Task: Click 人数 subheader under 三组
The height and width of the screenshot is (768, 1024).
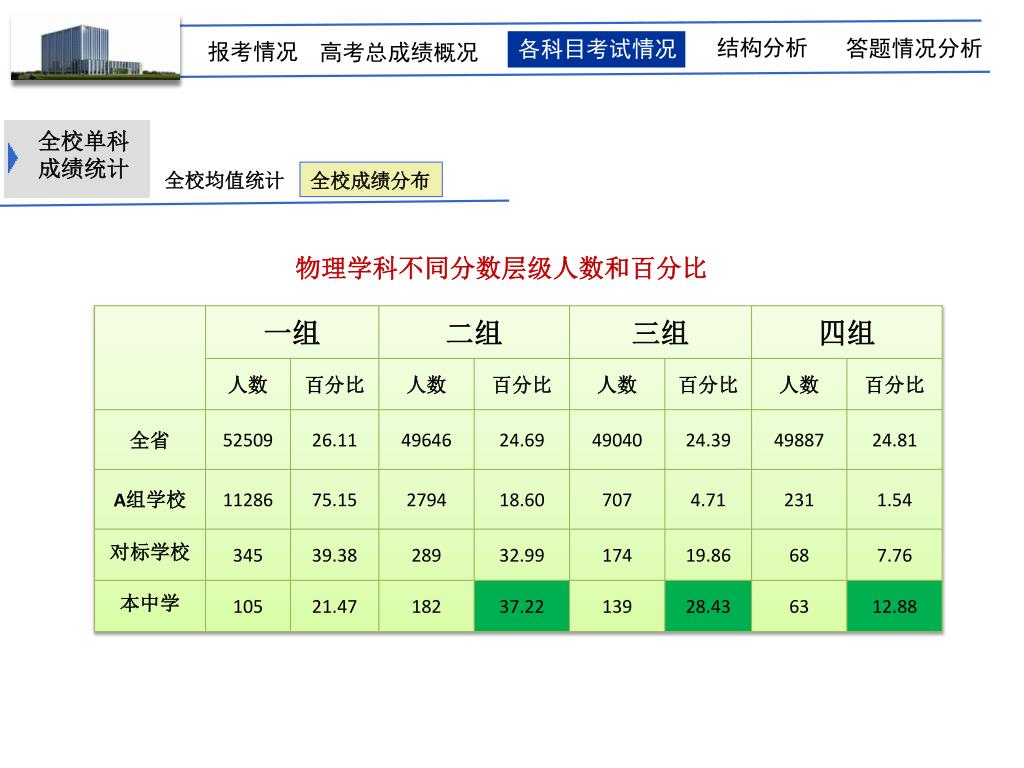Action: pyautogui.click(x=617, y=384)
